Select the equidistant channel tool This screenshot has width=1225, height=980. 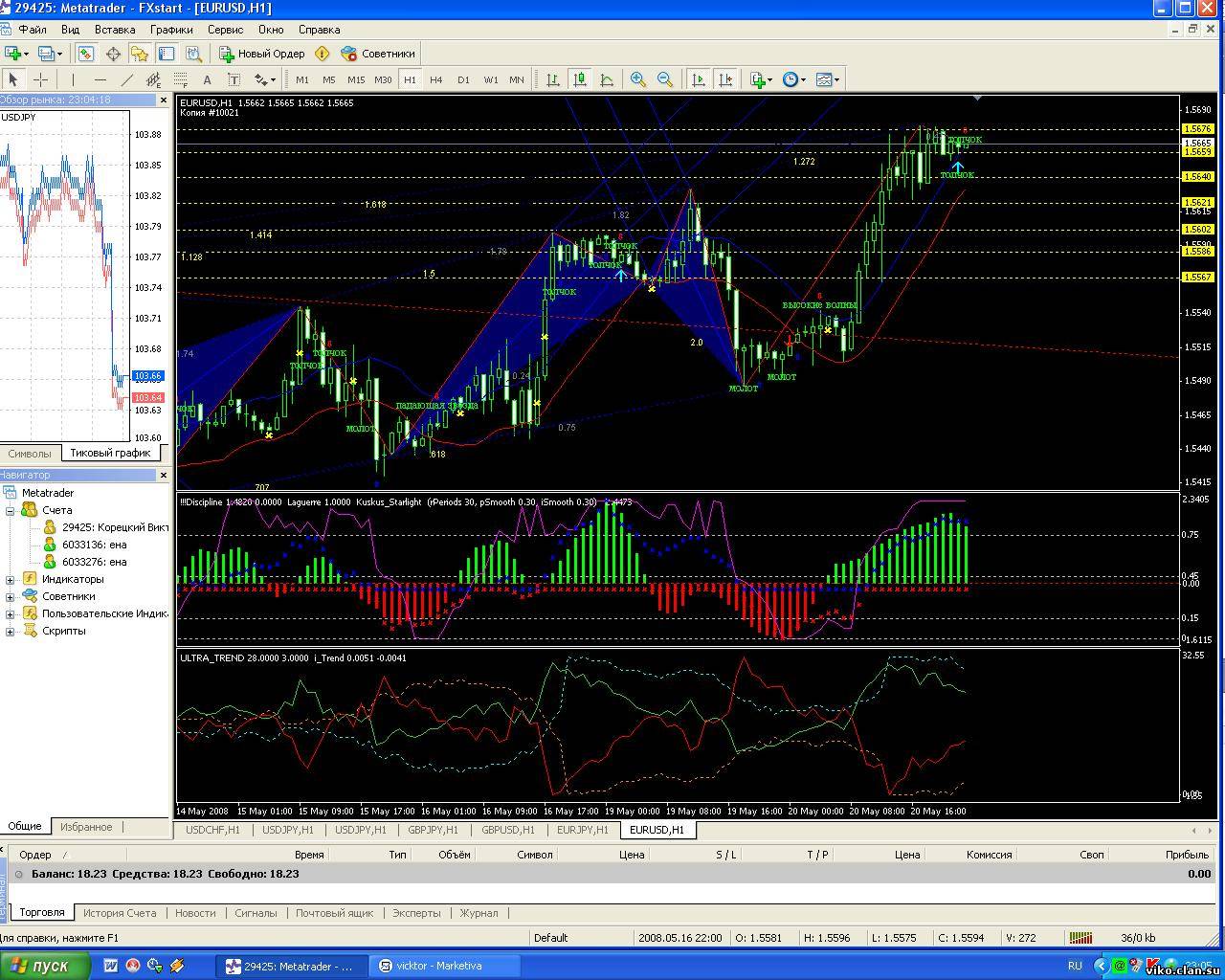tap(153, 79)
